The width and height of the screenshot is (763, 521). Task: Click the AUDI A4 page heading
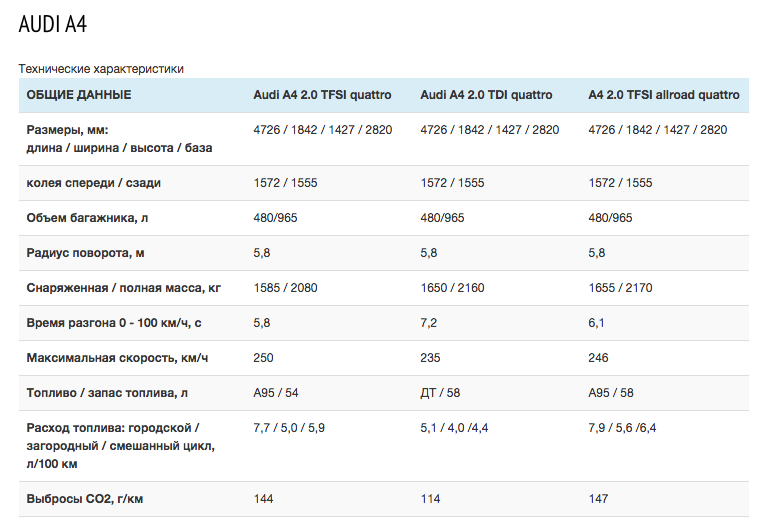(x=53, y=24)
